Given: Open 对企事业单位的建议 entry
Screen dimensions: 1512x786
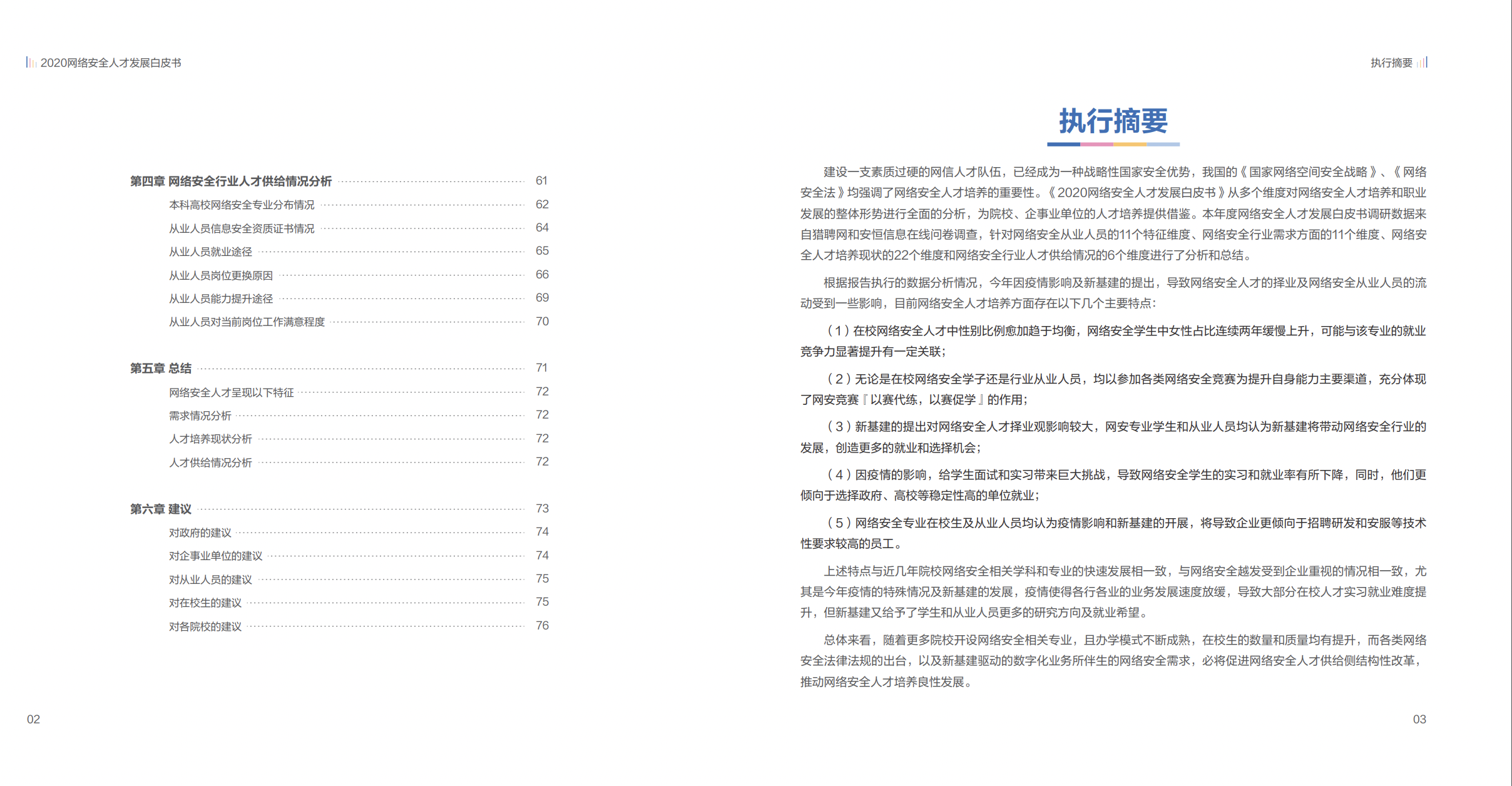Looking at the screenshot, I should pyautogui.click(x=215, y=555).
